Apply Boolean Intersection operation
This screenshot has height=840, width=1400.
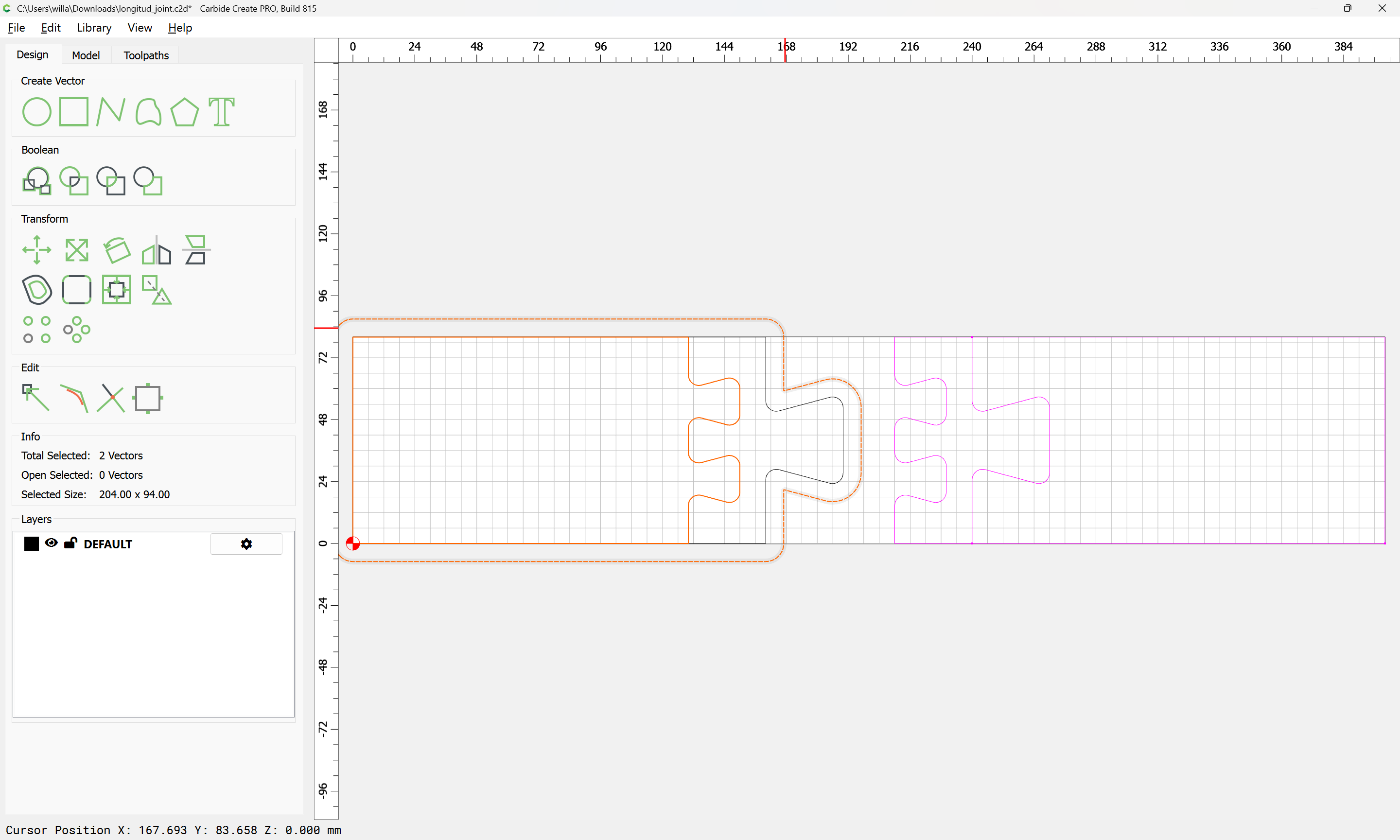74,180
